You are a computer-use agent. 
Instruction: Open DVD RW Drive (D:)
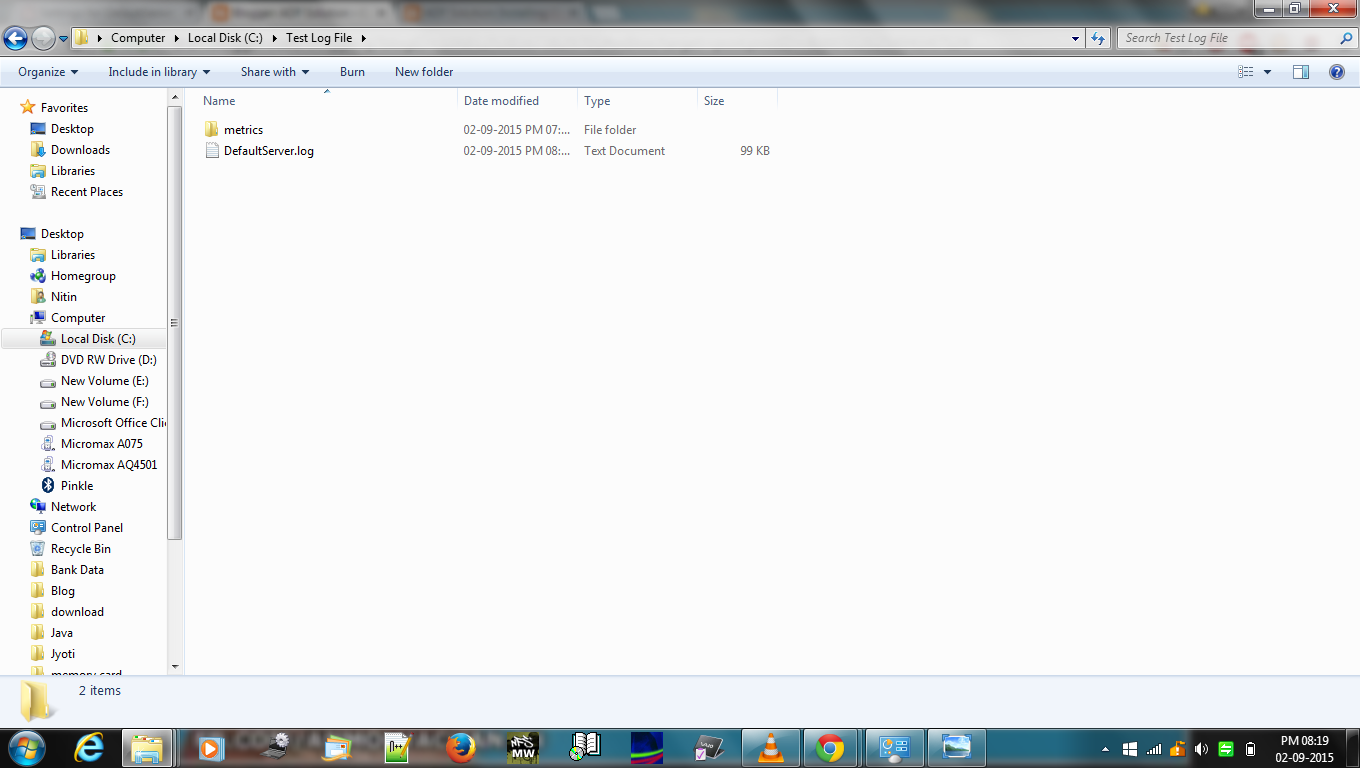click(x=109, y=360)
